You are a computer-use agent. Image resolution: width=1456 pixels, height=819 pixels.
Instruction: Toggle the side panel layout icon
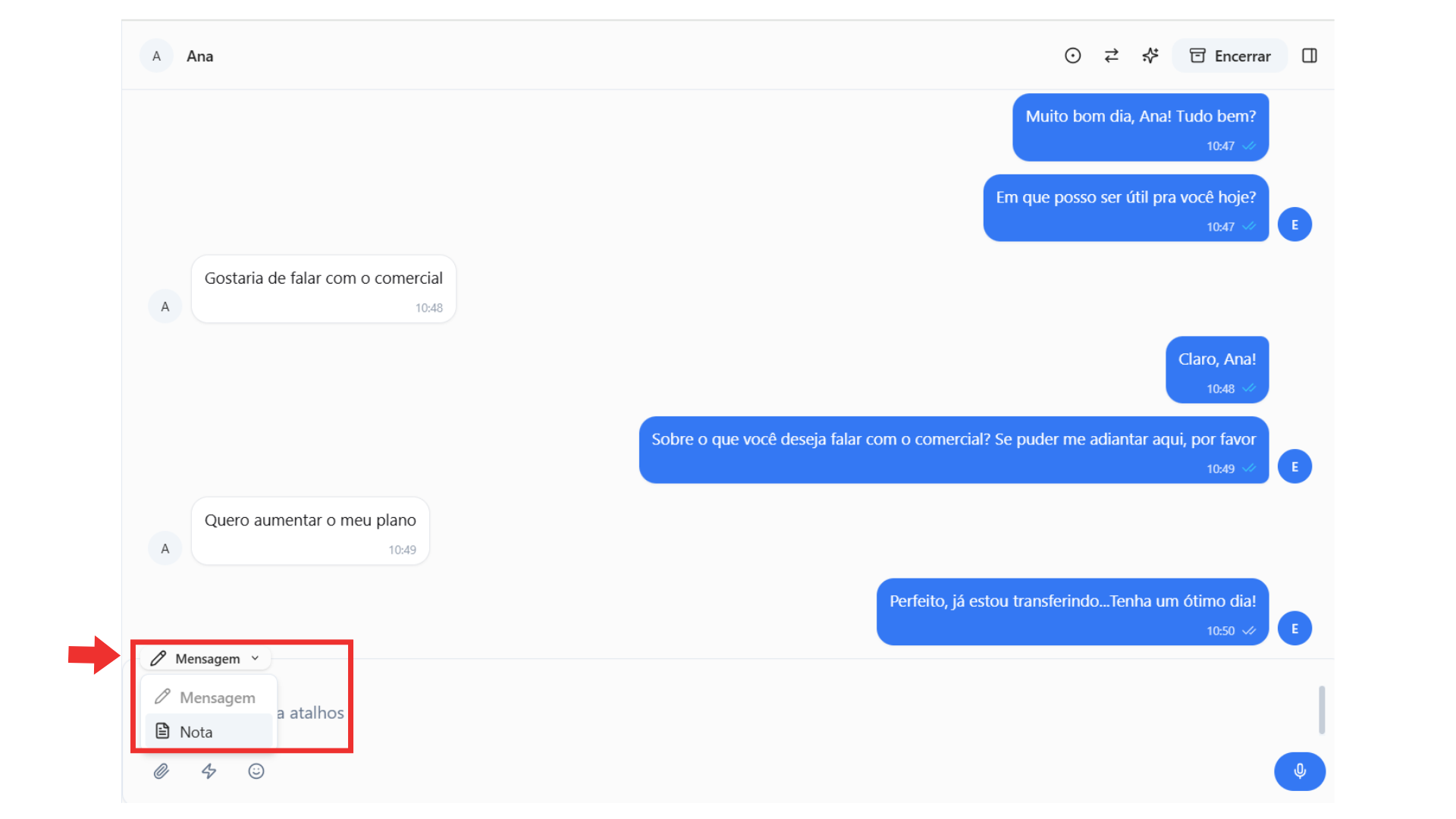(x=1310, y=55)
